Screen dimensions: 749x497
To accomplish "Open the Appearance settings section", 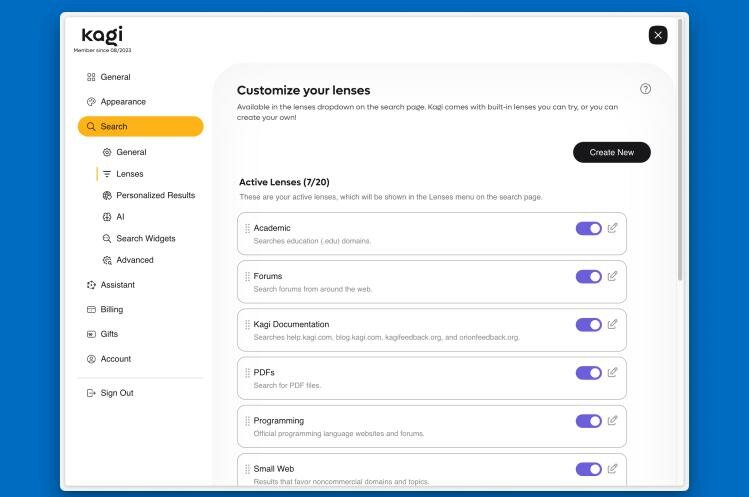I will (x=122, y=101).
